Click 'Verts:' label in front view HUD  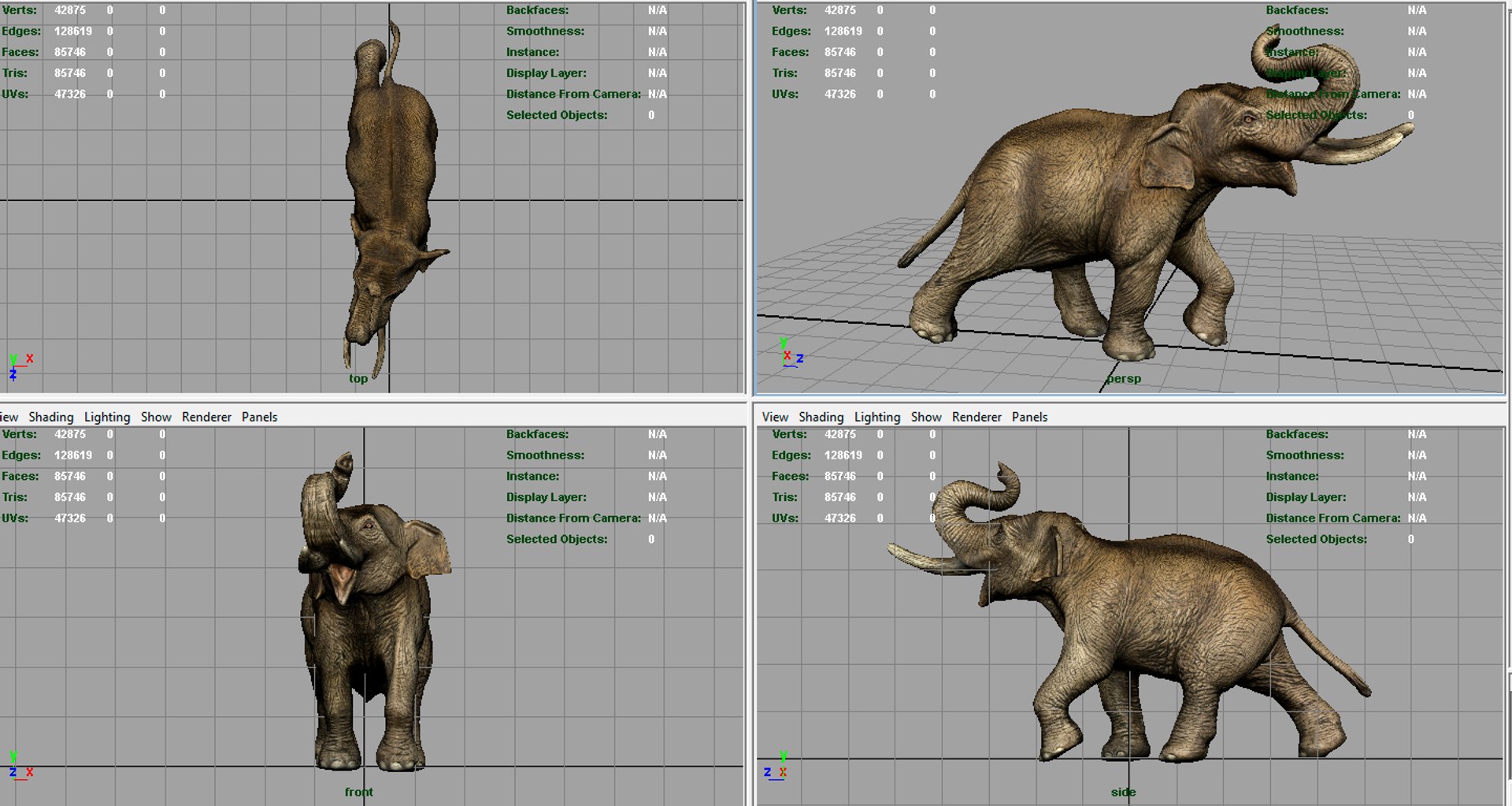coord(19,434)
